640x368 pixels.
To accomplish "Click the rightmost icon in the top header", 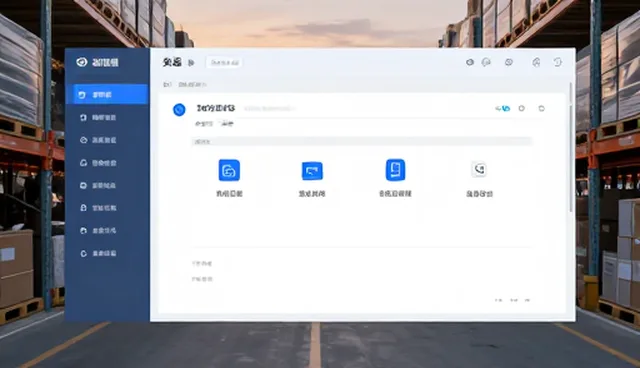I will [x=558, y=62].
